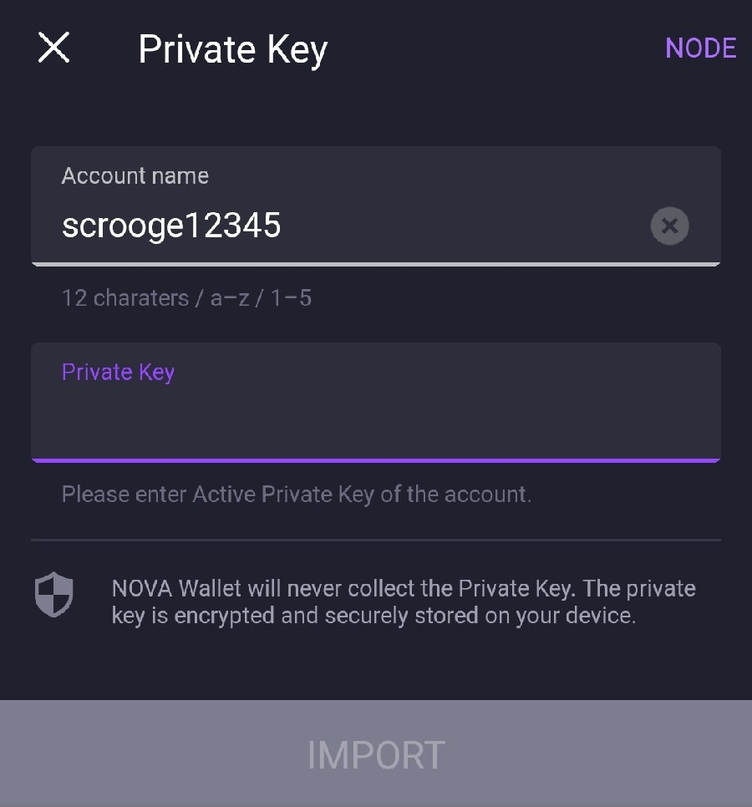The height and width of the screenshot is (807, 752).
Task: Tap the "Account name" field label
Action: [x=135, y=176]
